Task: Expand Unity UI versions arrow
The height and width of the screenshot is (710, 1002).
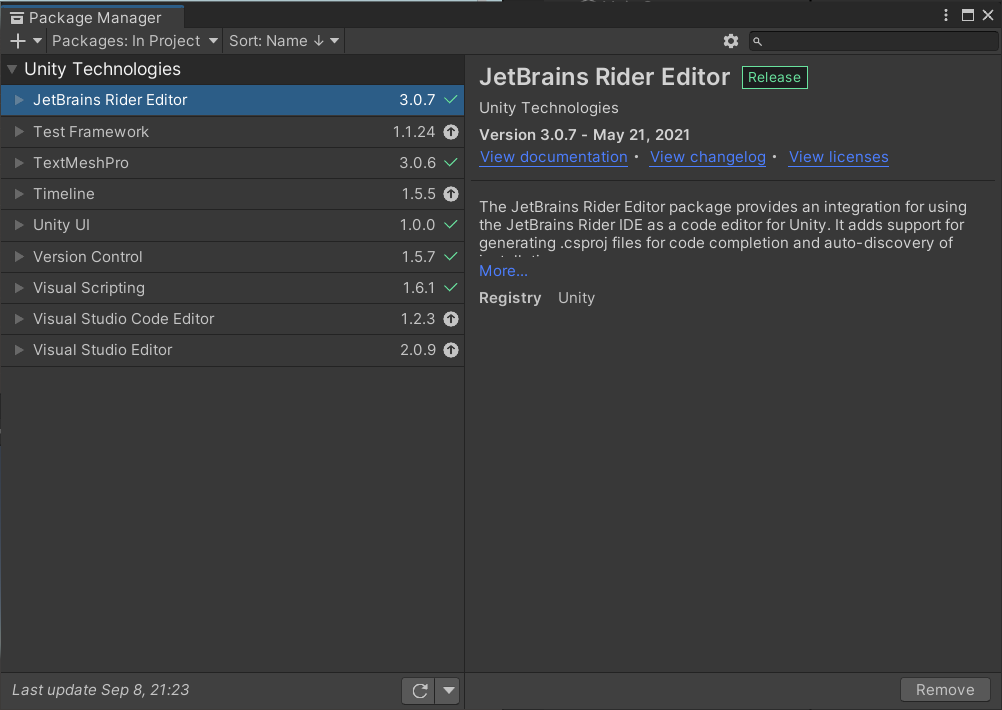Action: coord(19,225)
